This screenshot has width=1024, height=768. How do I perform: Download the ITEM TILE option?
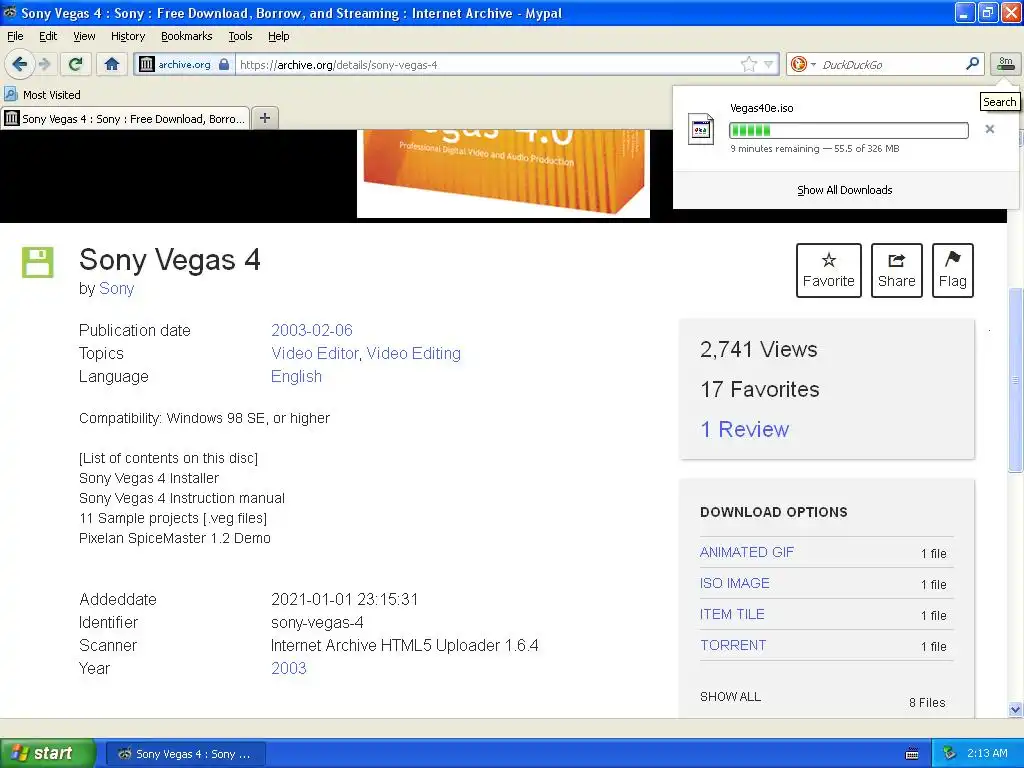[x=732, y=614]
